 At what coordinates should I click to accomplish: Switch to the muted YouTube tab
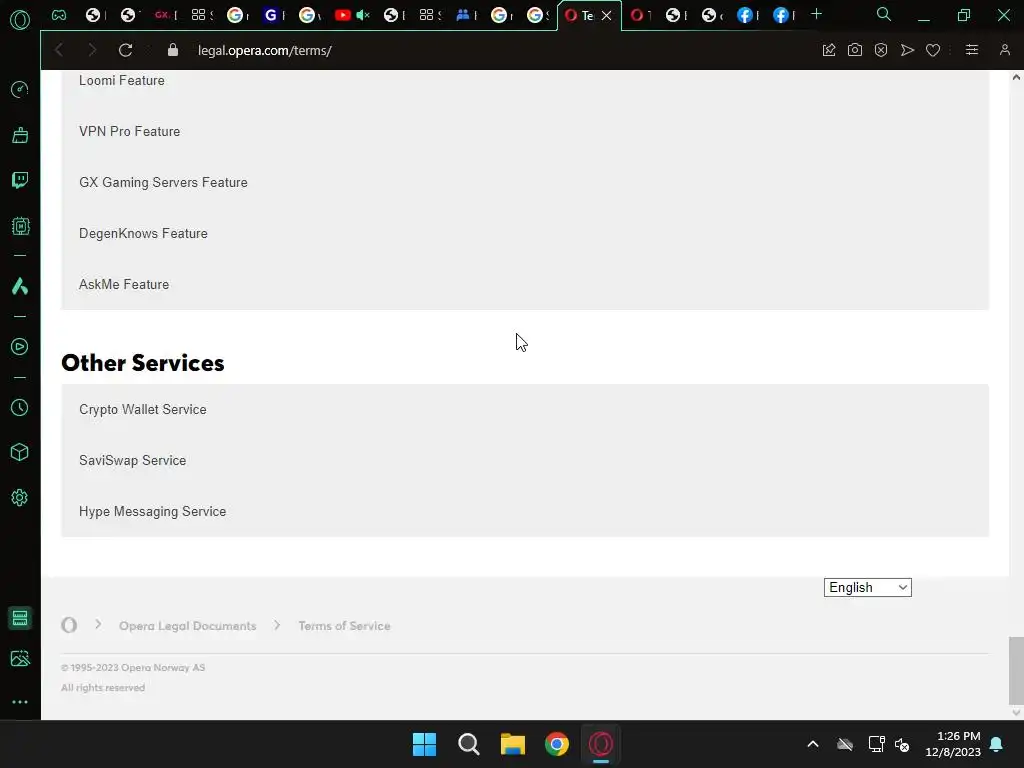pyautogui.click(x=353, y=15)
